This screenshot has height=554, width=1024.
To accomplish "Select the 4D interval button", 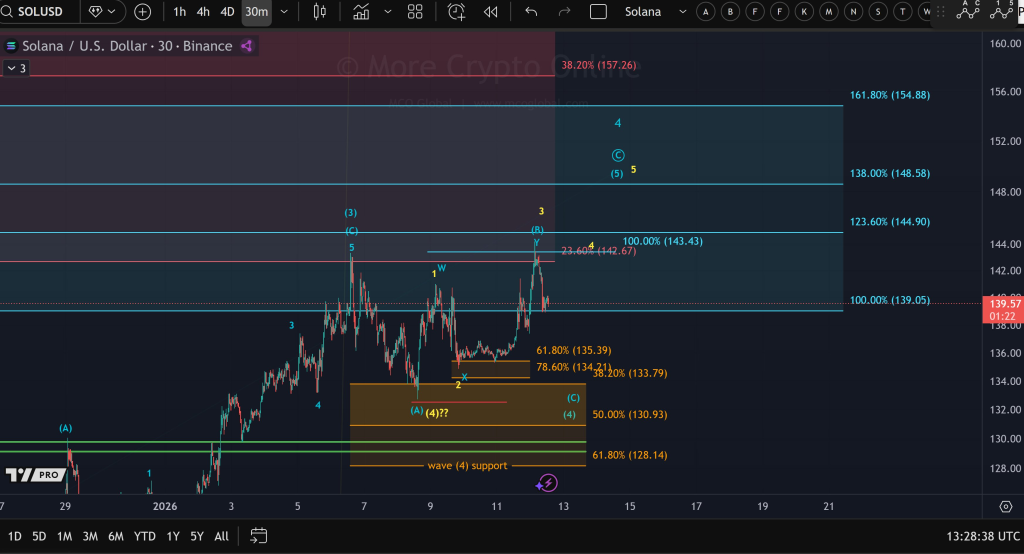I will click(228, 12).
